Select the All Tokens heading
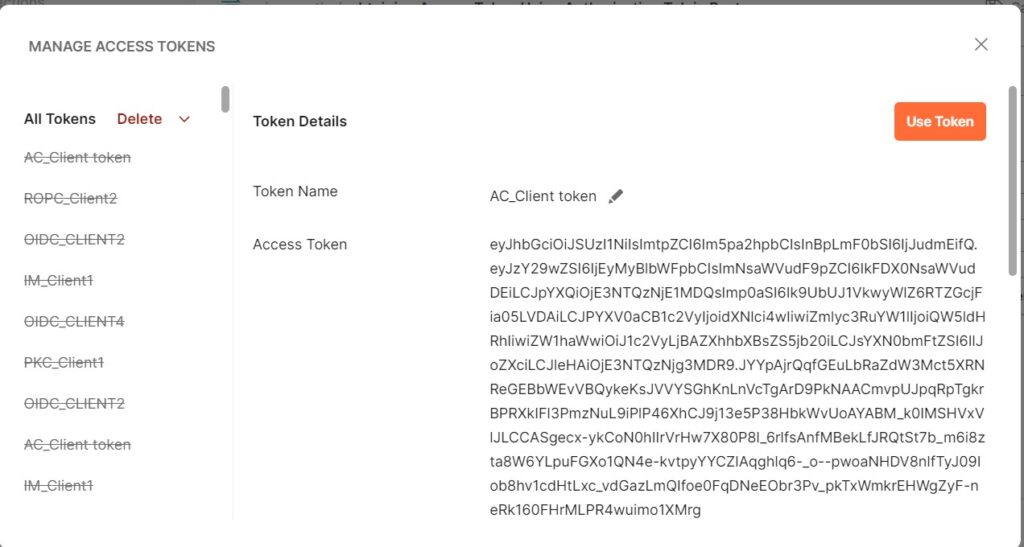This screenshot has width=1024, height=547. pyautogui.click(x=60, y=119)
